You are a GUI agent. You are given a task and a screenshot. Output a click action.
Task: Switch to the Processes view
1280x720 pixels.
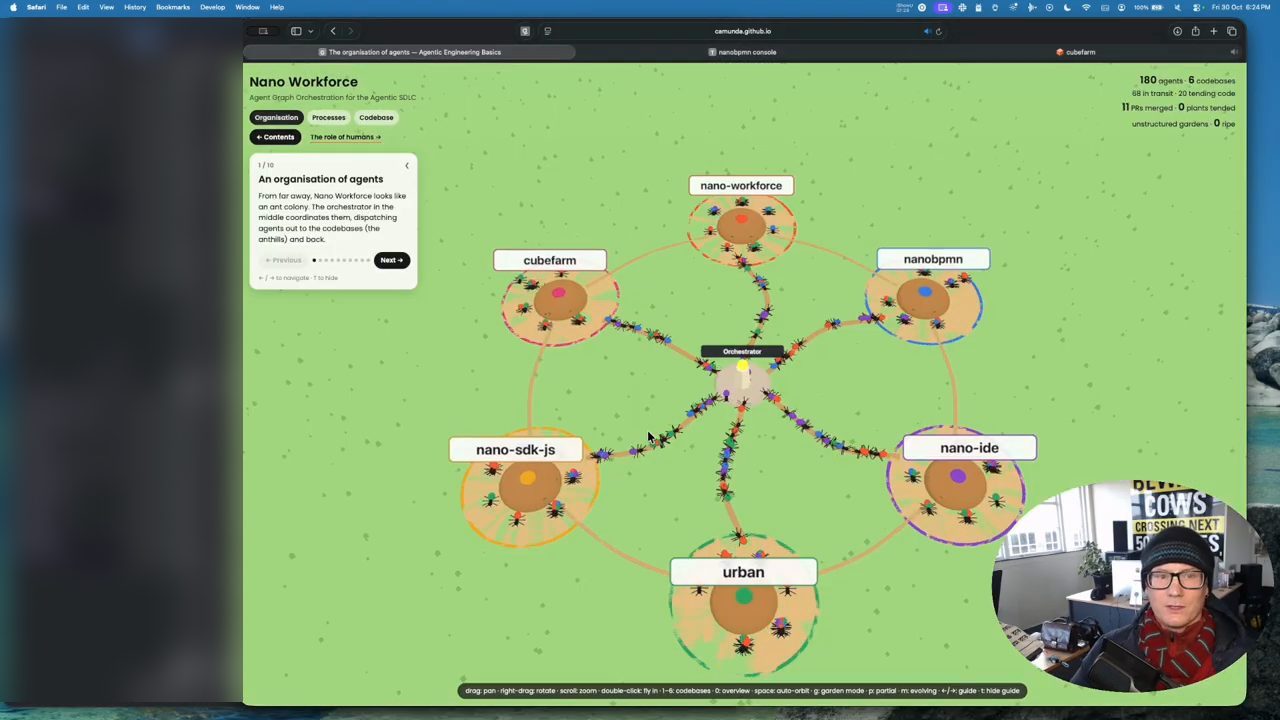[328, 118]
